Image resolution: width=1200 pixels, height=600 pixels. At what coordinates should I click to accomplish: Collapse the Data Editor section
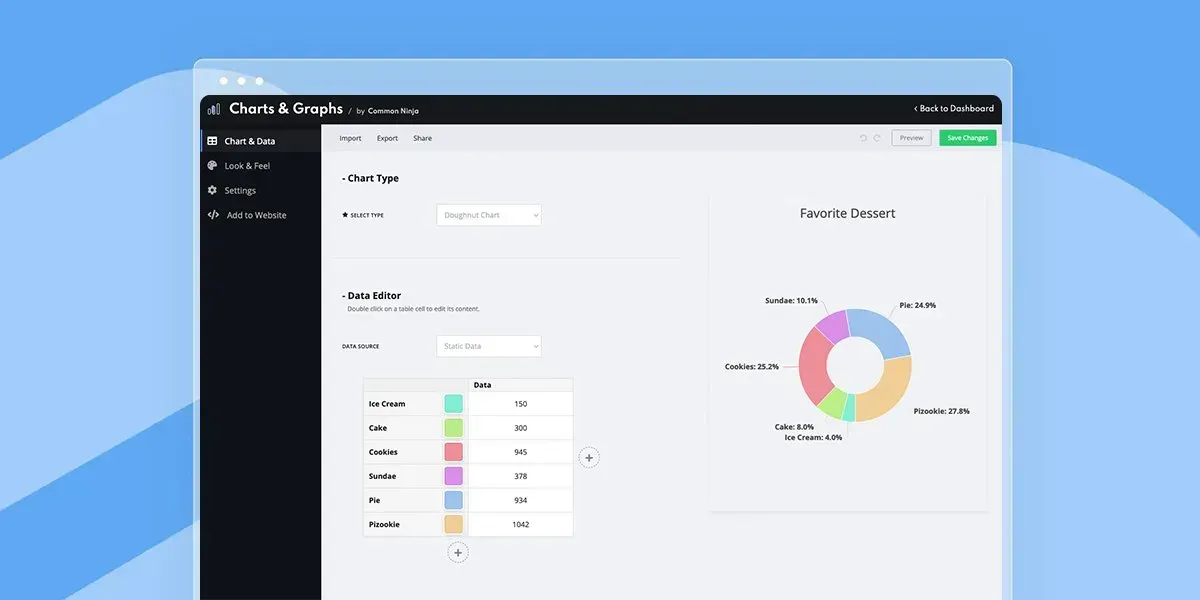(x=371, y=296)
